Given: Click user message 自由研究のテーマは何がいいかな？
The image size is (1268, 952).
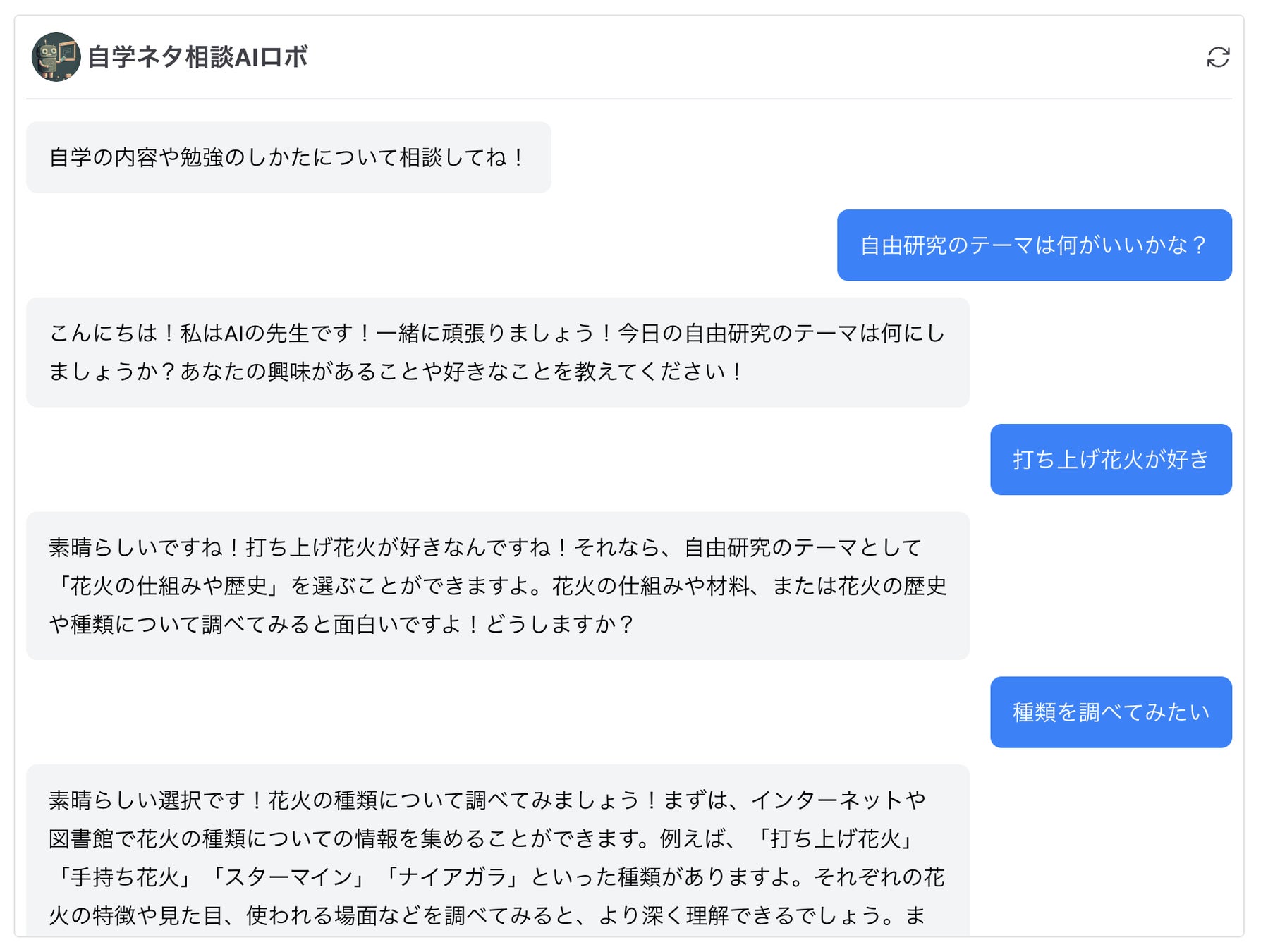Looking at the screenshot, I should coord(1033,245).
